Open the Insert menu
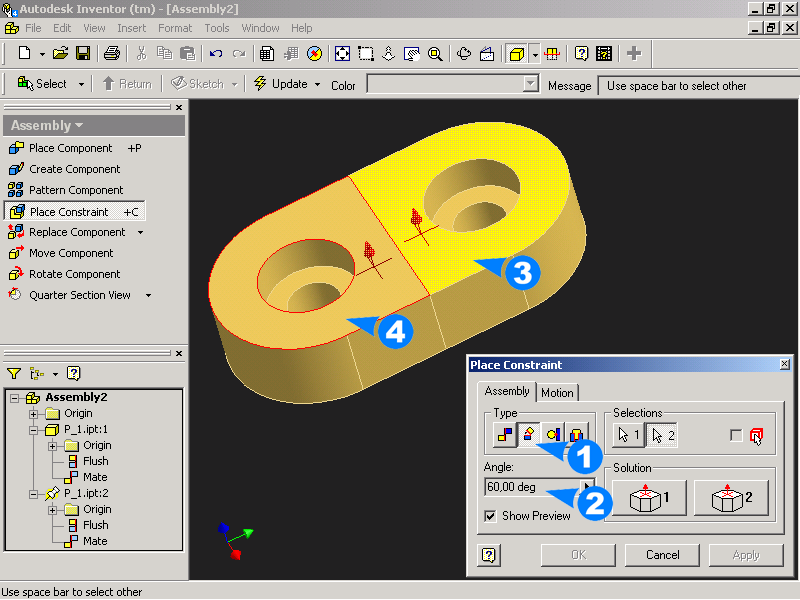This screenshot has width=800, height=600. click(131, 28)
